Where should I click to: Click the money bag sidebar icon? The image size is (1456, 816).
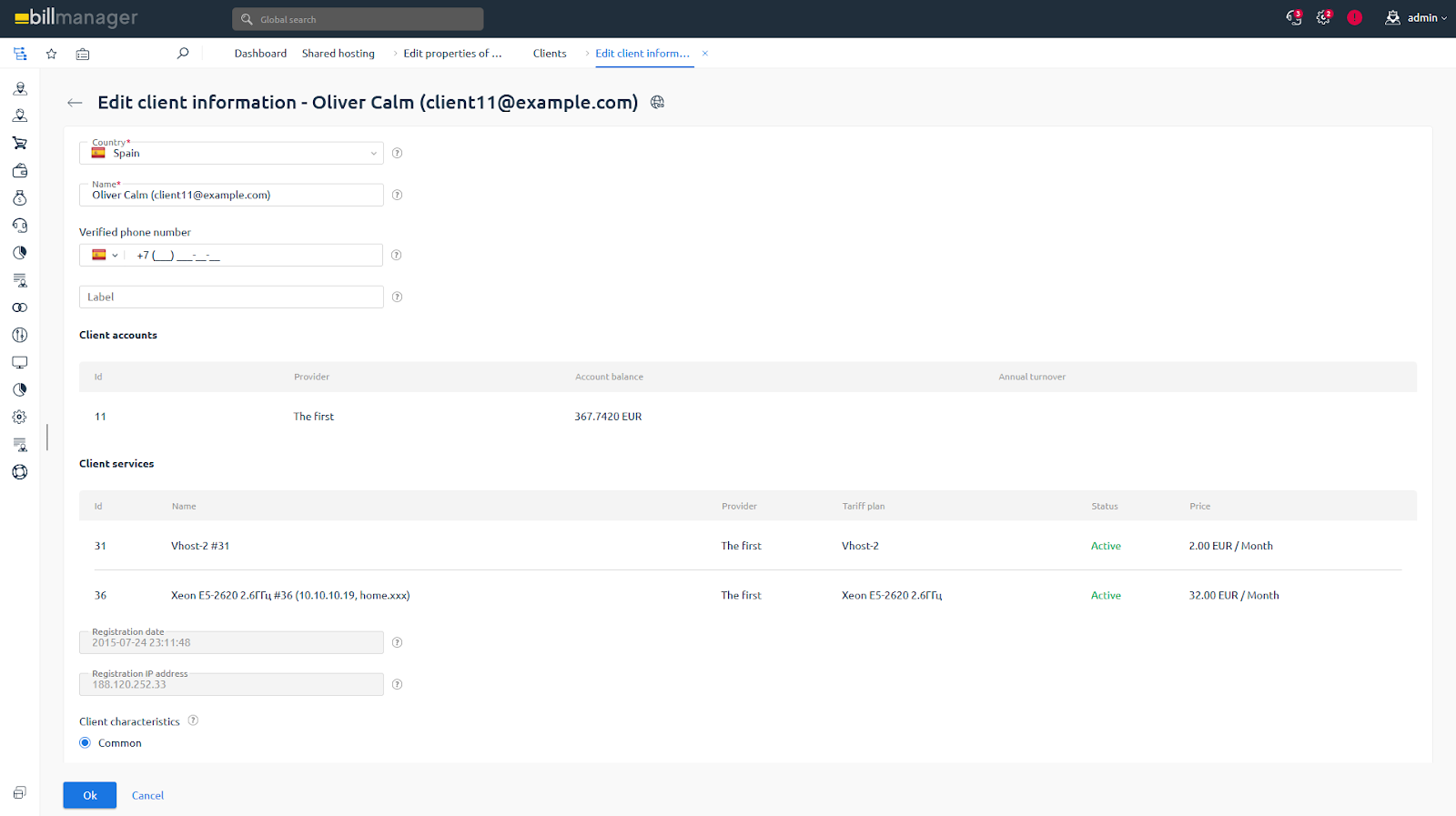19,198
